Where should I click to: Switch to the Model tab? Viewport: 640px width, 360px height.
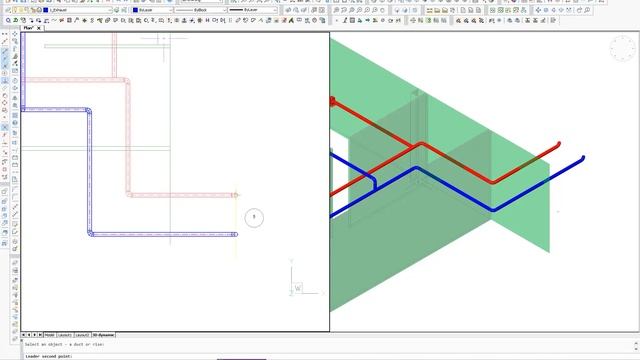(x=49, y=335)
